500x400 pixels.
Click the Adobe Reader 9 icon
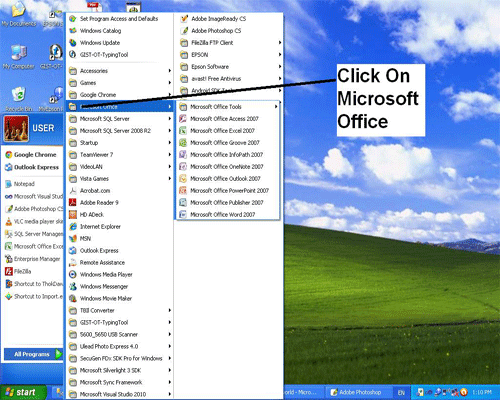click(x=73, y=202)
